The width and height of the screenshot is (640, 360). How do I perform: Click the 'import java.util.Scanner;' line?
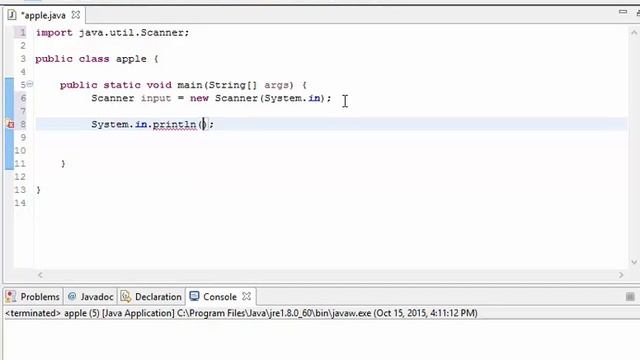[x=113, y=33]
